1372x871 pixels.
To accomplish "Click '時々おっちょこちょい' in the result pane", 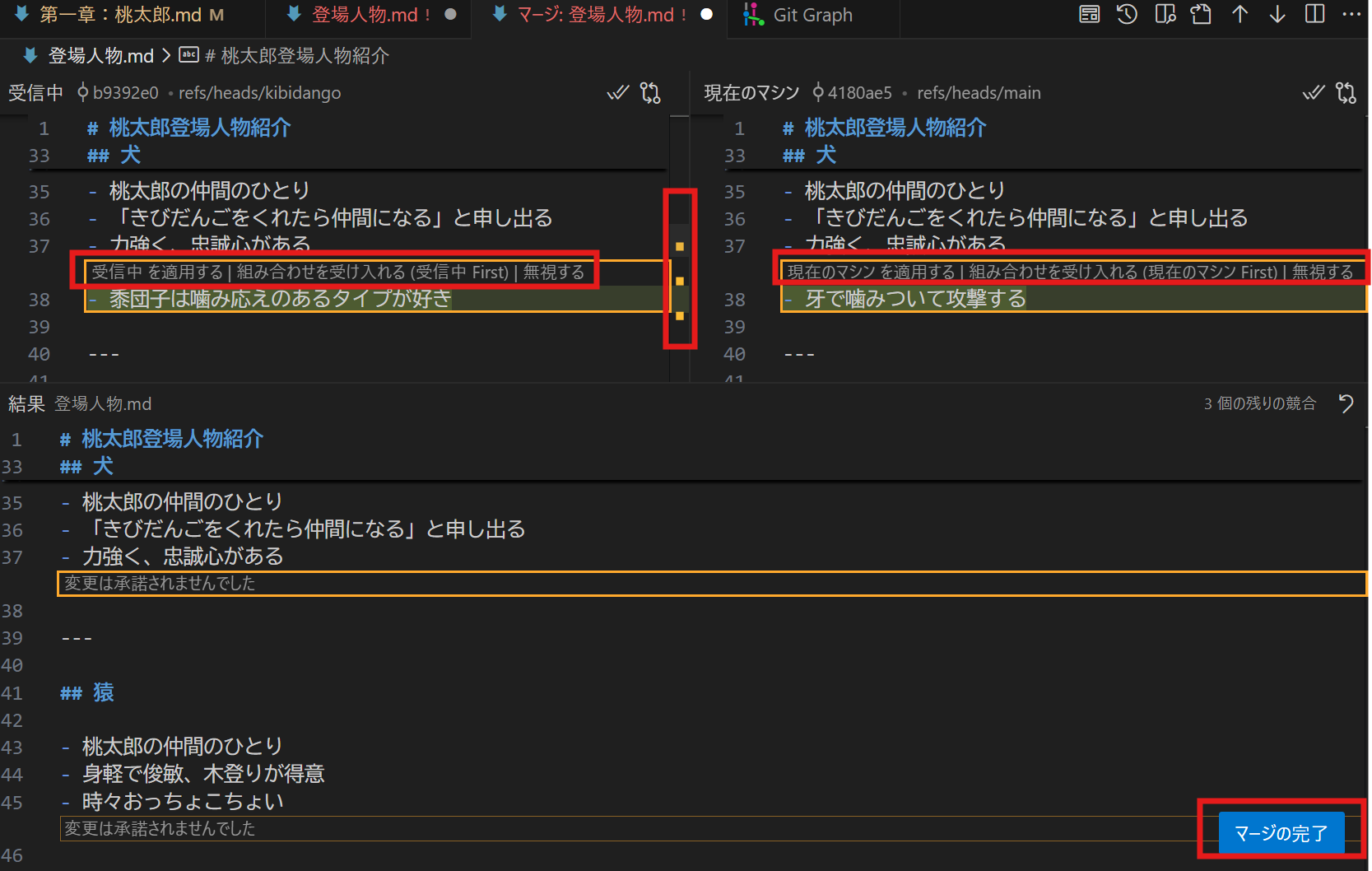I will click(183, 801).
